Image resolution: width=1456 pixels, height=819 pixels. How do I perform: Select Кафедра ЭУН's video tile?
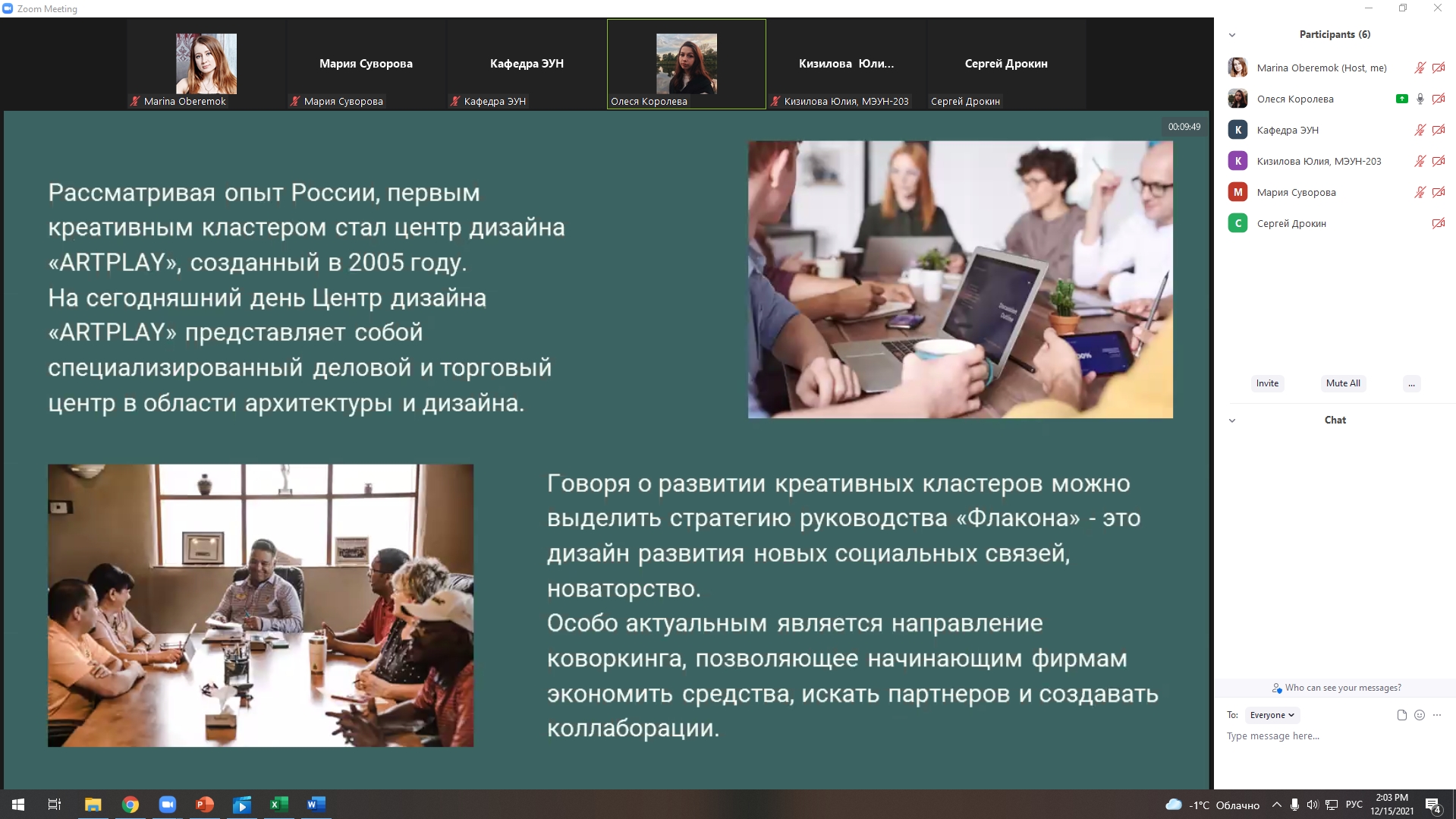(527, 65)
